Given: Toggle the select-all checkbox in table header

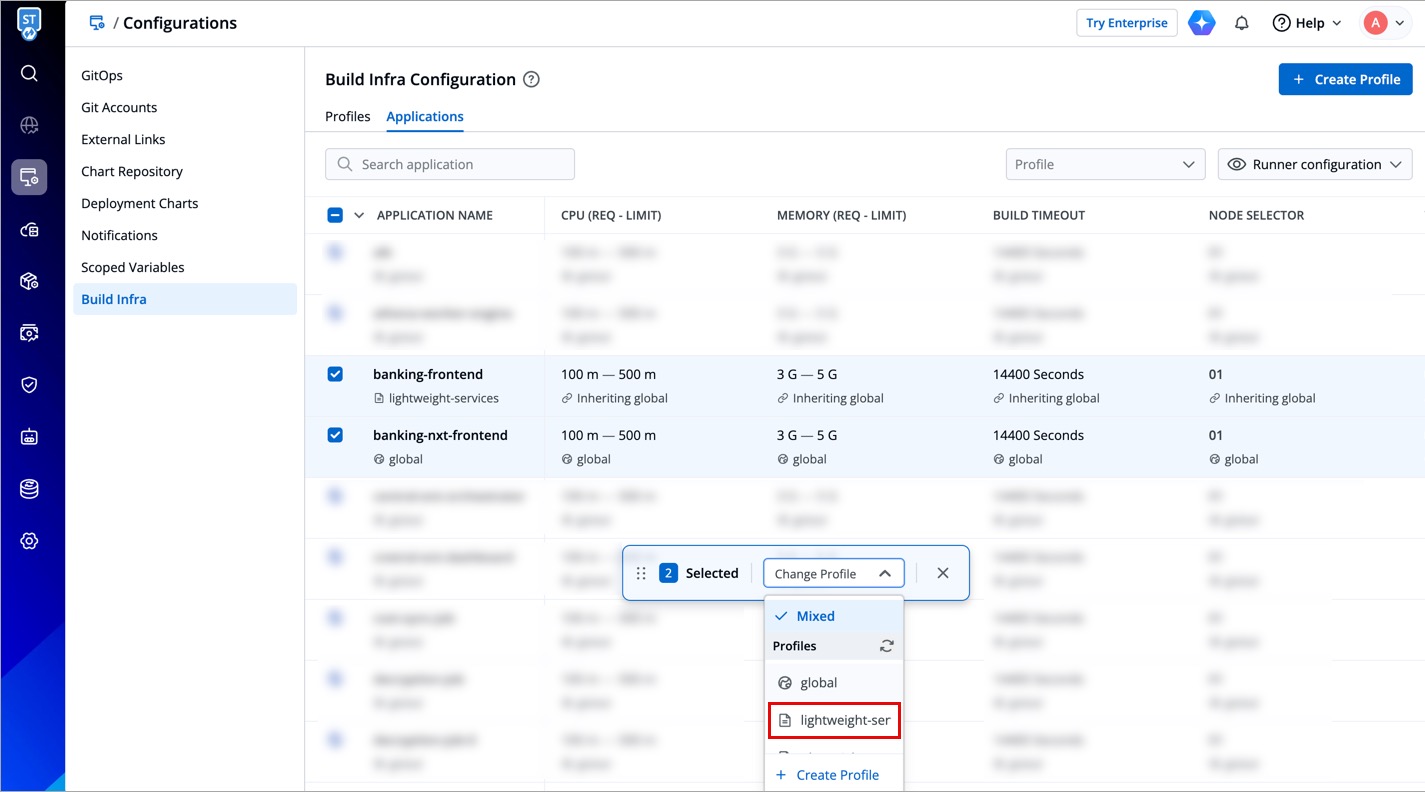Looking at the screenshot, I should 335,215.
